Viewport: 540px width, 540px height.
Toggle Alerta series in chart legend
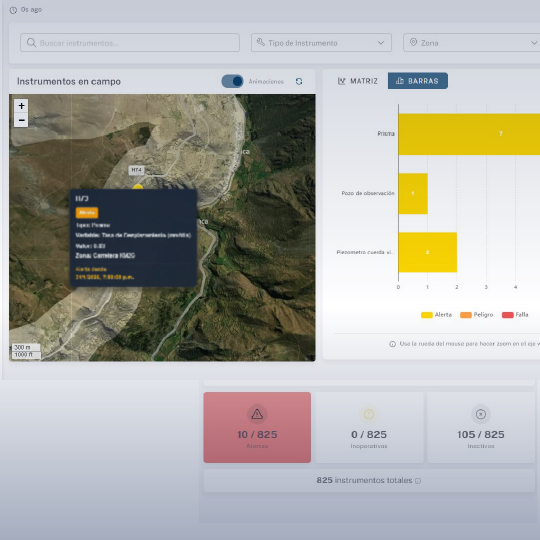tap(436, 315)
